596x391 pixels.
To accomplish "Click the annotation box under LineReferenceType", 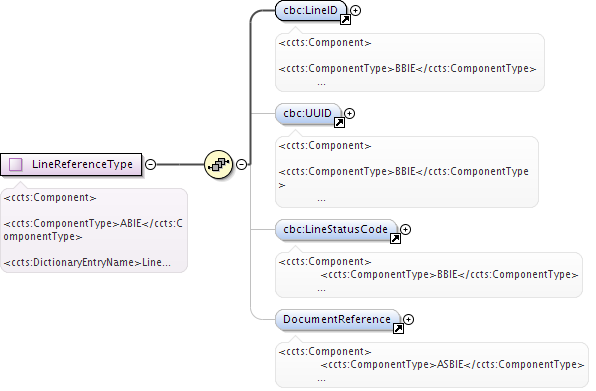I will (94, 230).
